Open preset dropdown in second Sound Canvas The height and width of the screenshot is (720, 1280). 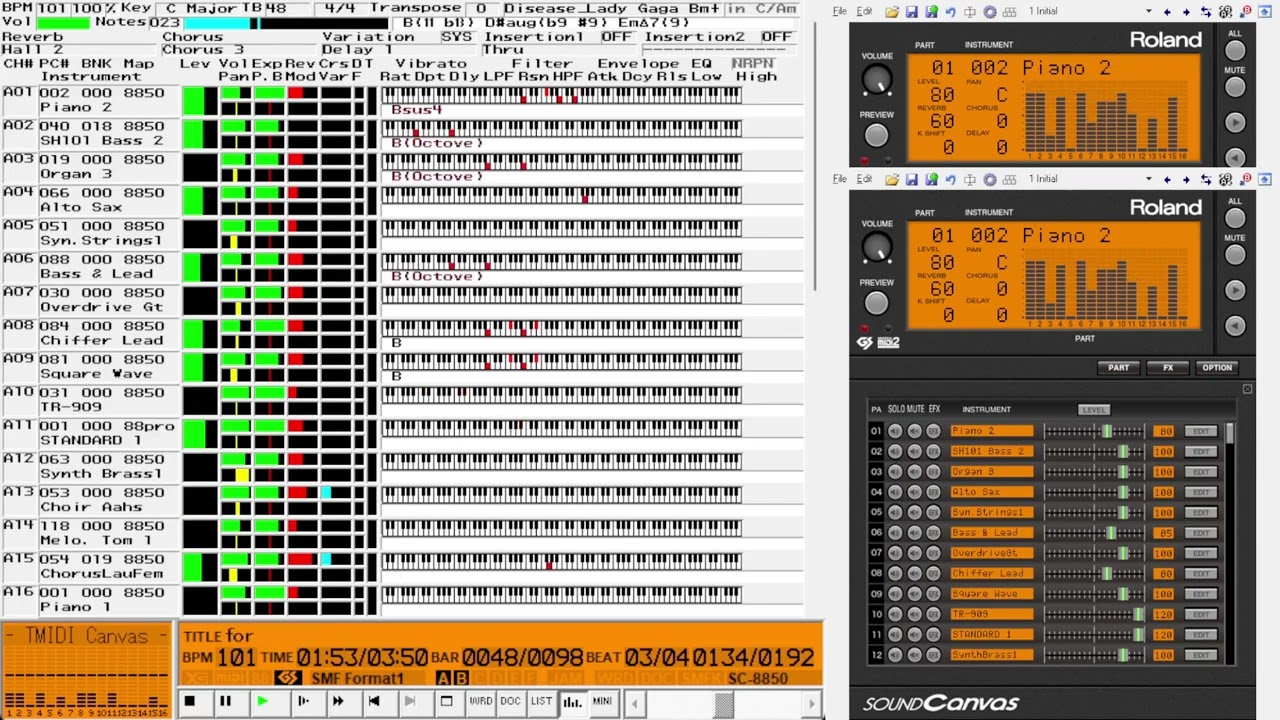point(1149,179)
